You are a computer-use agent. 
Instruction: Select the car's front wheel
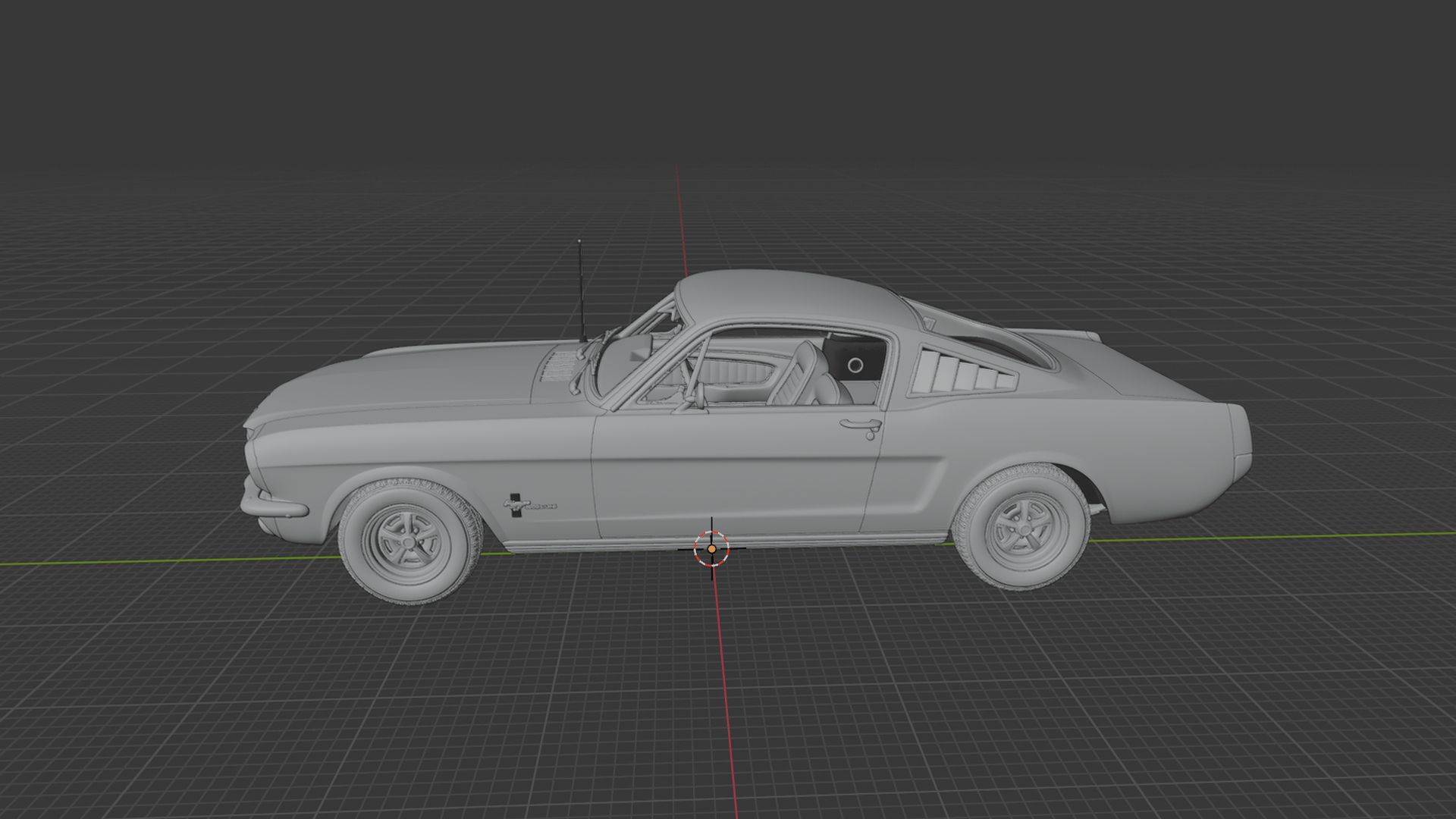coord(410,541)
